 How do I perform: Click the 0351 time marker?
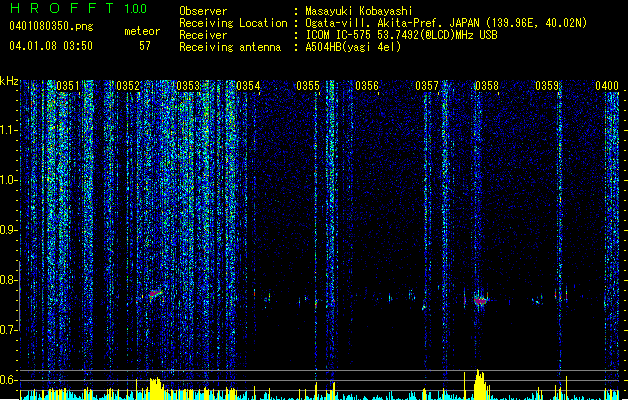68,86
